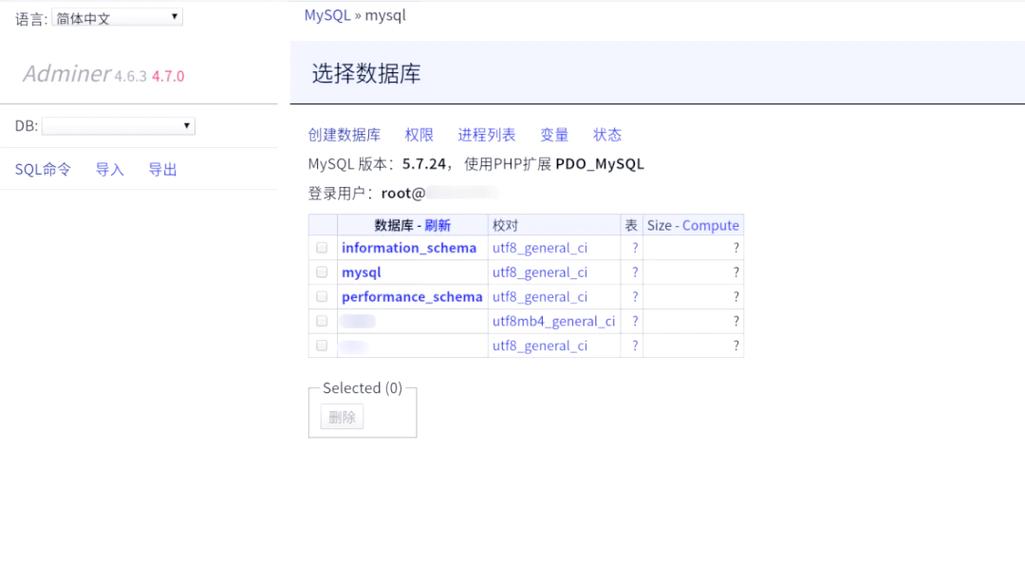Open the 变量 variables link

(554, 135)
